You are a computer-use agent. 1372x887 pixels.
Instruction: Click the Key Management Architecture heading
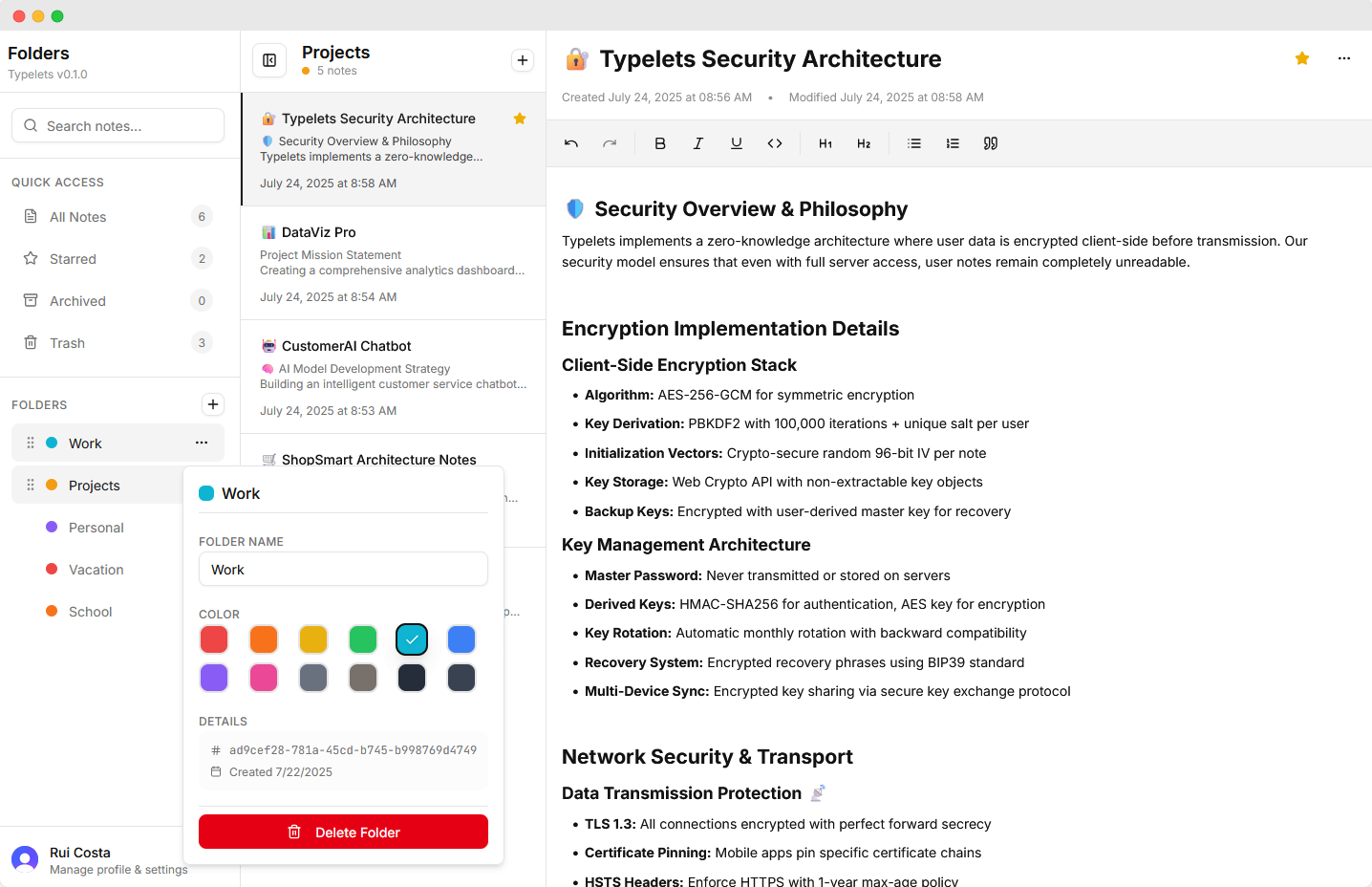[x=686, y=545]
